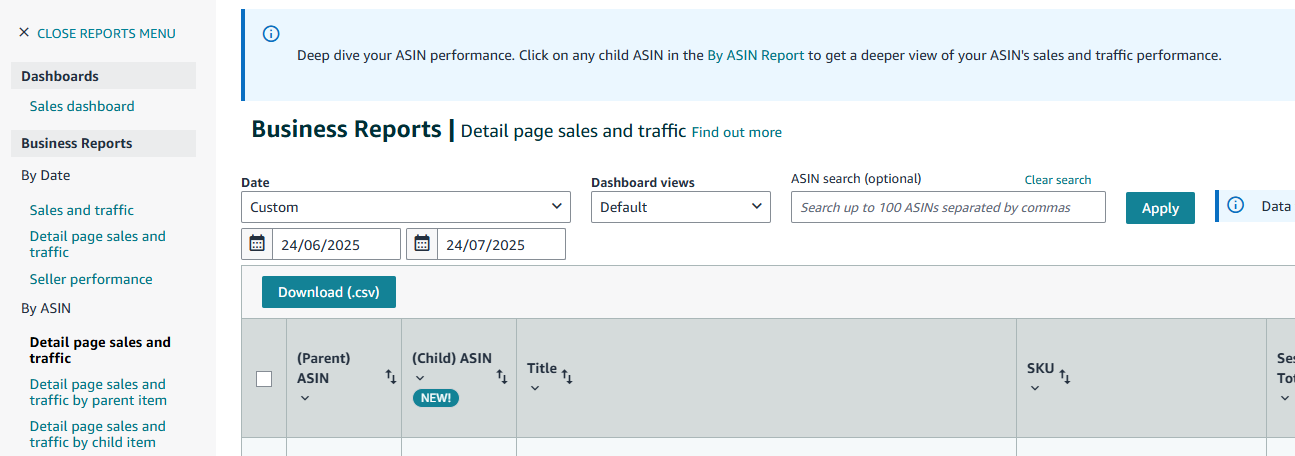1295x456 pixels.
Task: Click the start date field 24/06/2025
Action: (x=336, y=244)
